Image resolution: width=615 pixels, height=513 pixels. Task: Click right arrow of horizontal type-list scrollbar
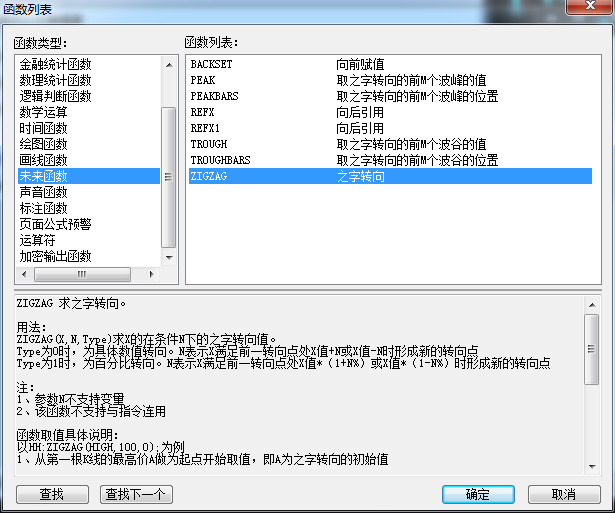click(x=151, y=274)
